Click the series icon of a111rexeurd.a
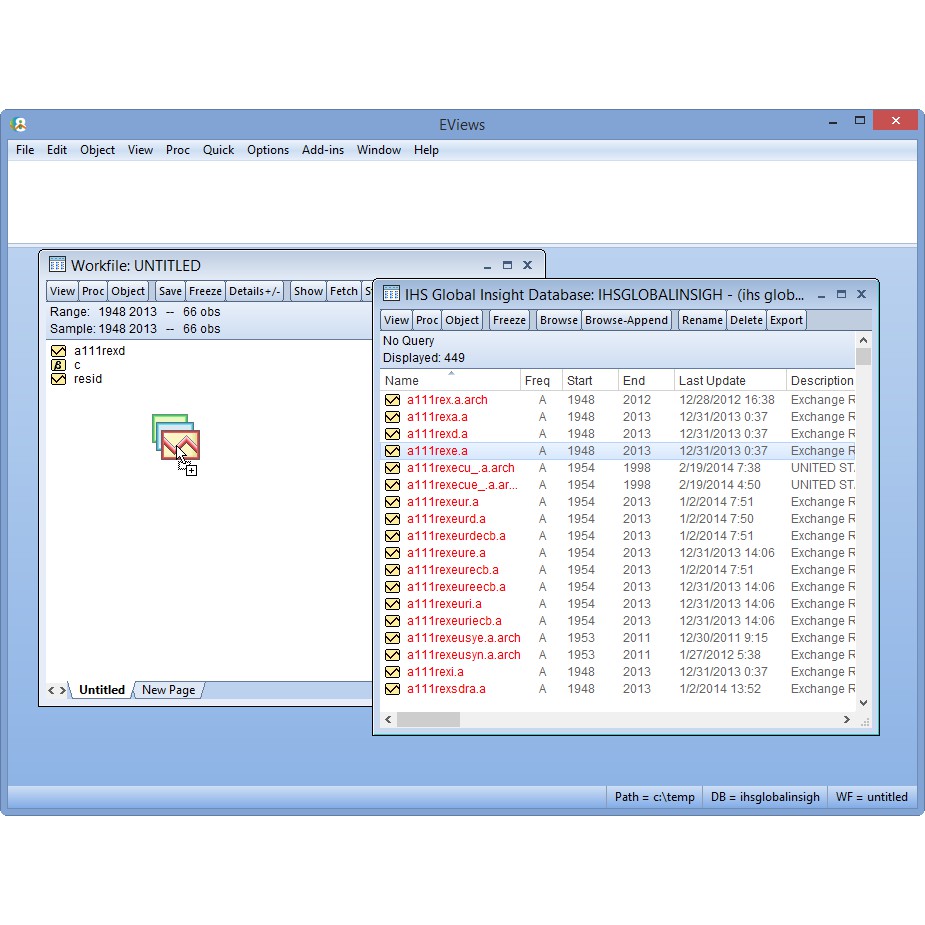The height and width of the screenshot is (925, 925). coord(392,519)
